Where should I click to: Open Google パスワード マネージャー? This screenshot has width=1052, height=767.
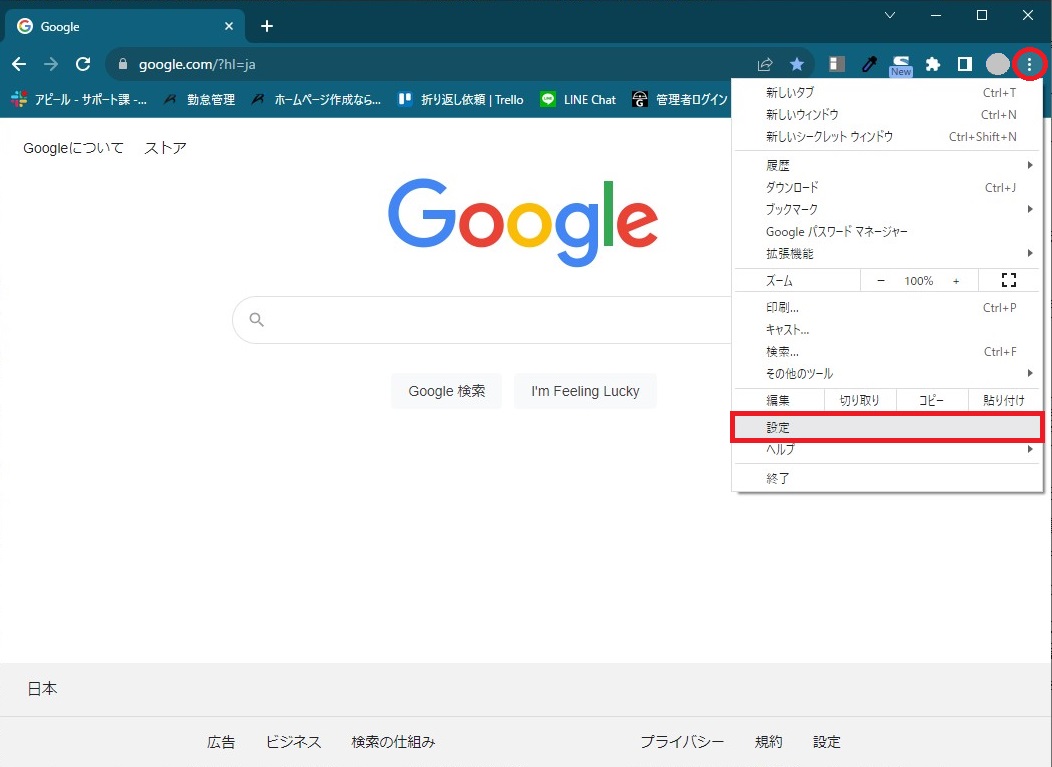[x=887, y=232]
